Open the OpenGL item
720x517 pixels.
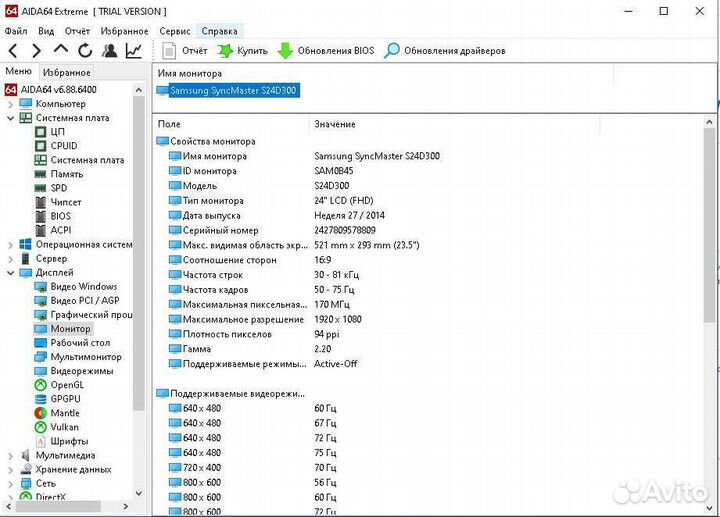(67, 385)
